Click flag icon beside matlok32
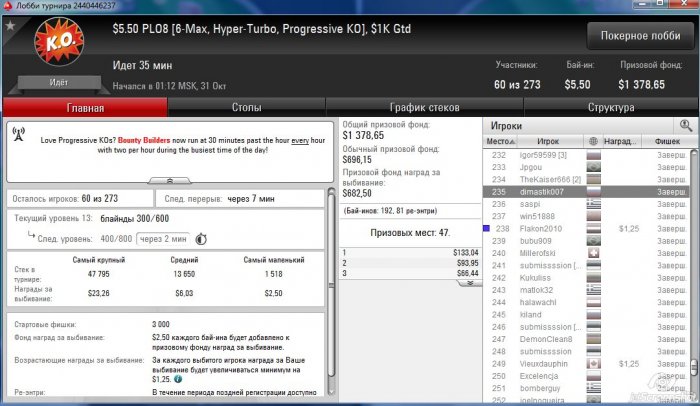The height and width of the screenshot is (406, 700). 593,290
